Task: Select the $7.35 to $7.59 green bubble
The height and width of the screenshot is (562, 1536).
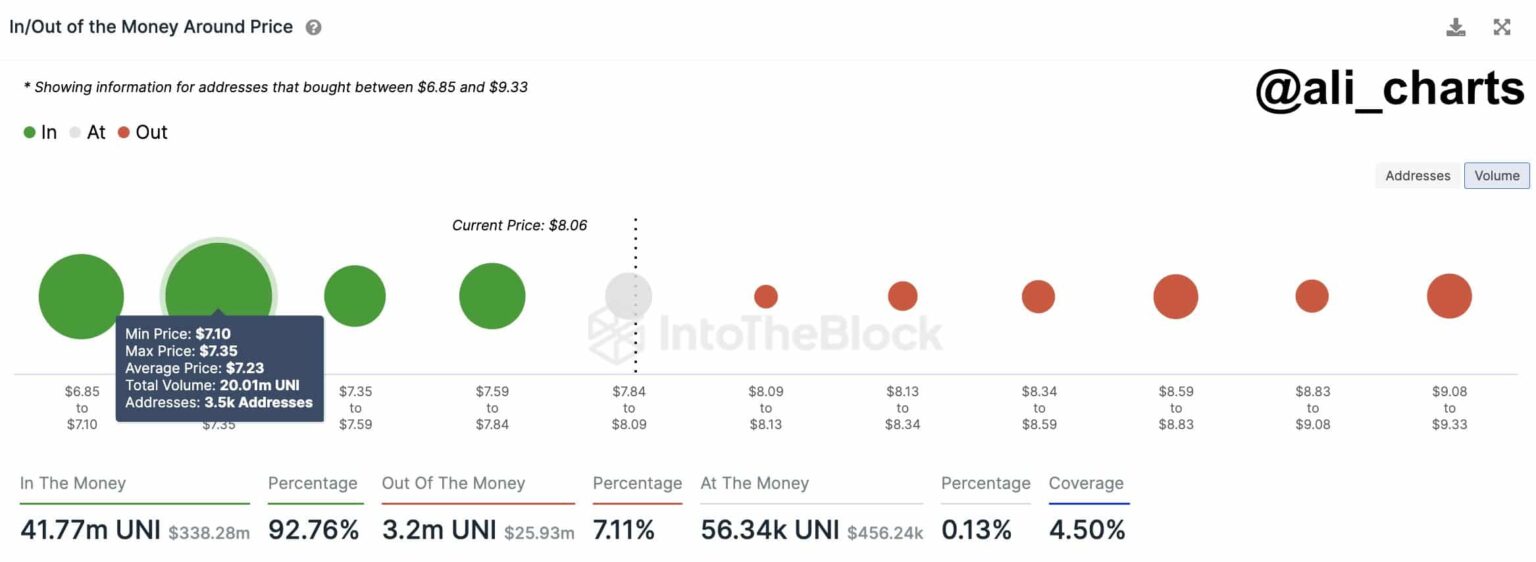Action: [355, 296]
